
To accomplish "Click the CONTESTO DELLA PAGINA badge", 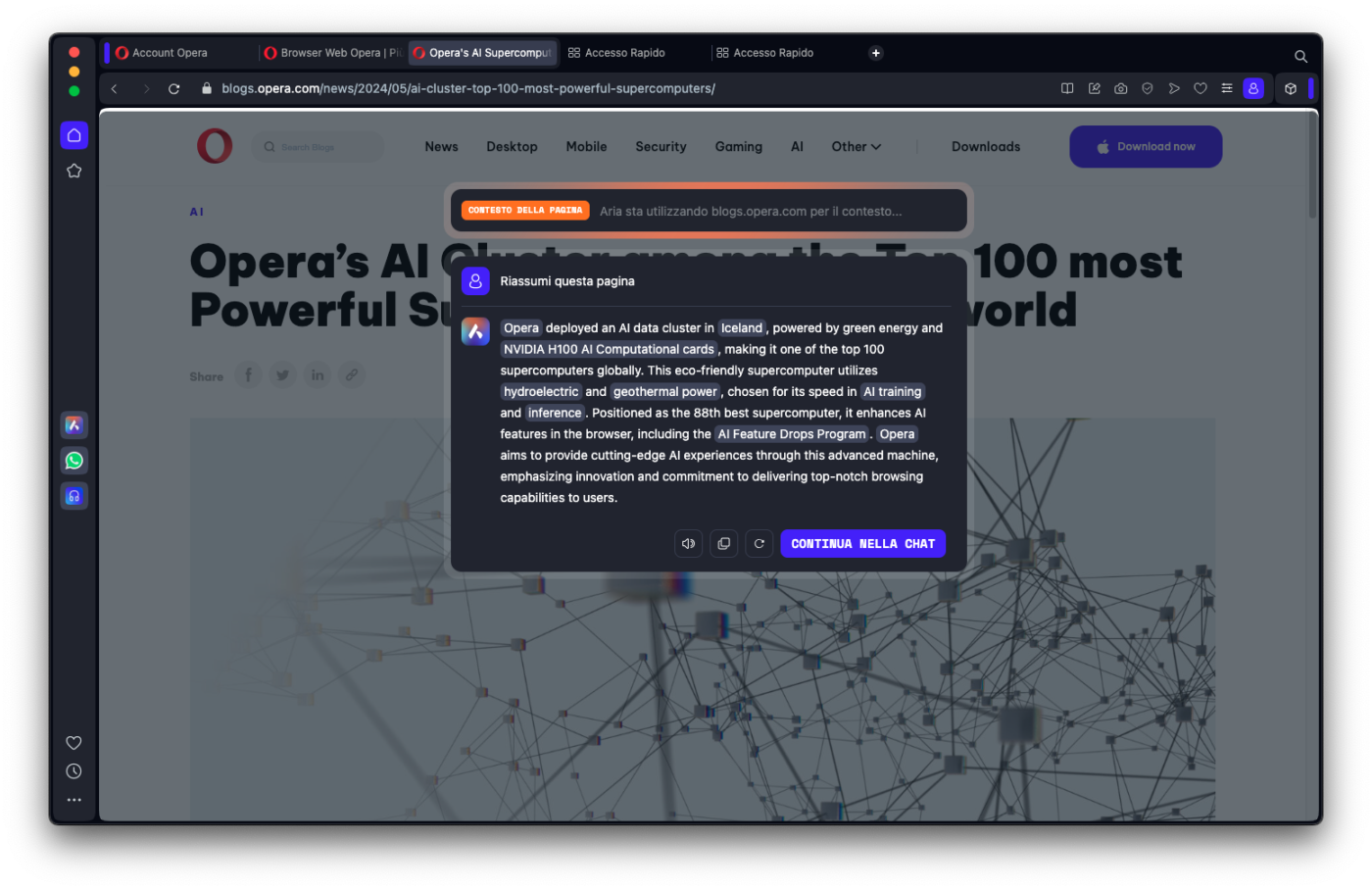I will point(525,210).
